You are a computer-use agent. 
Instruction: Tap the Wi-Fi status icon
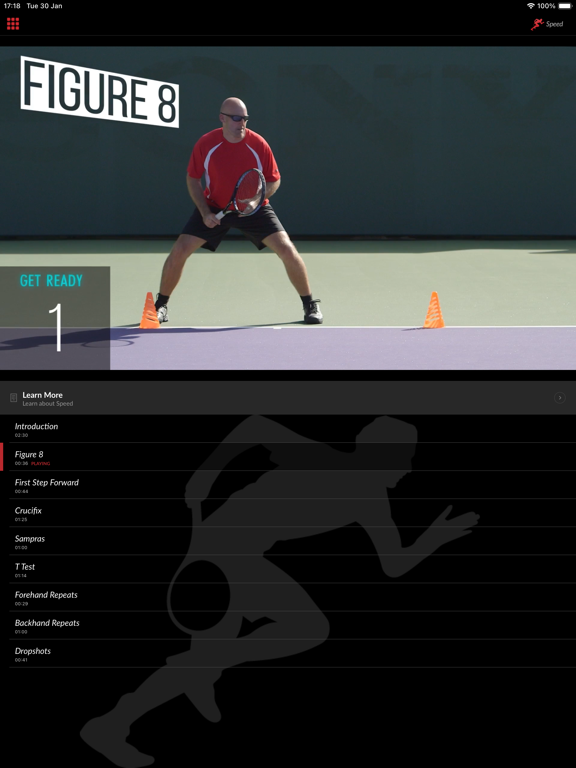pos(530,6)
